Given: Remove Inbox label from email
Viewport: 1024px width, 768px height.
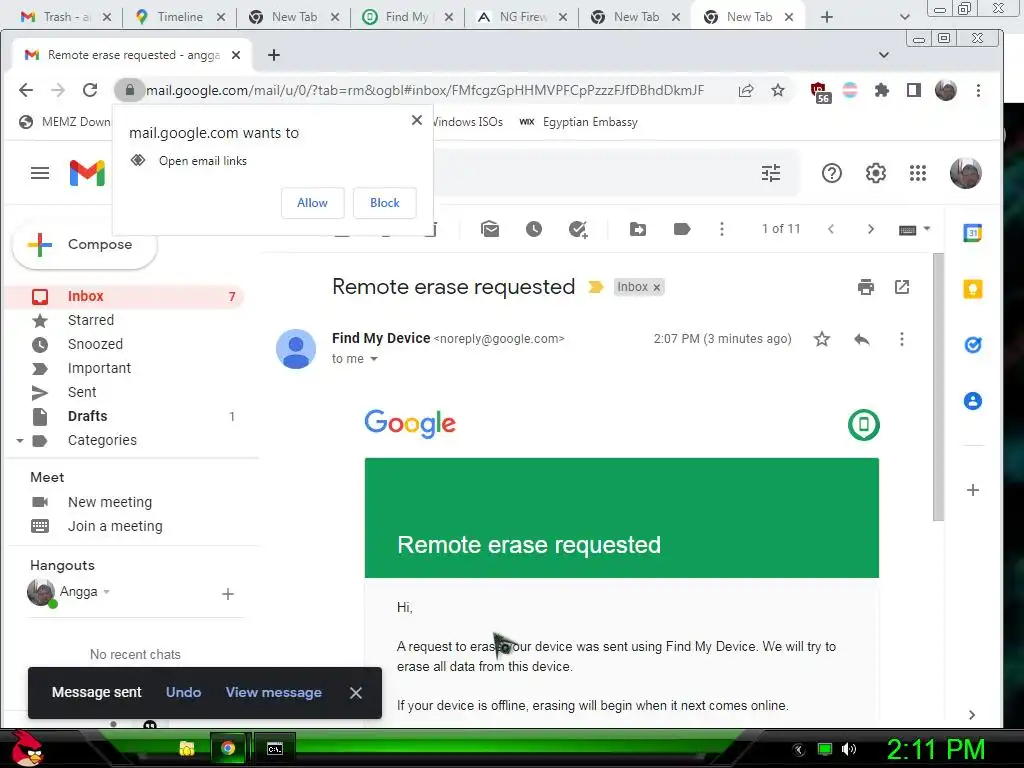Looking at the screenshot, I should coord(657,287).
